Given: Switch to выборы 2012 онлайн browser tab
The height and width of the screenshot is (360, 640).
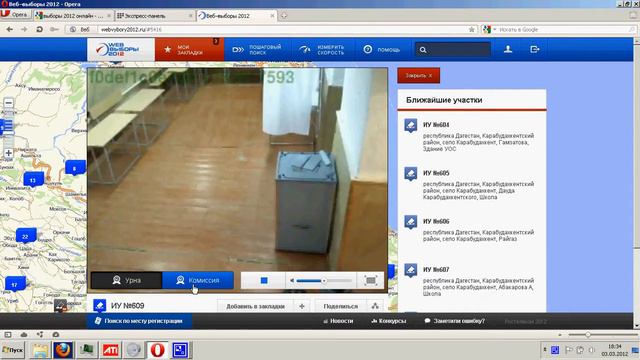Looking at the screenshot, I should click(x=73, y=16).
